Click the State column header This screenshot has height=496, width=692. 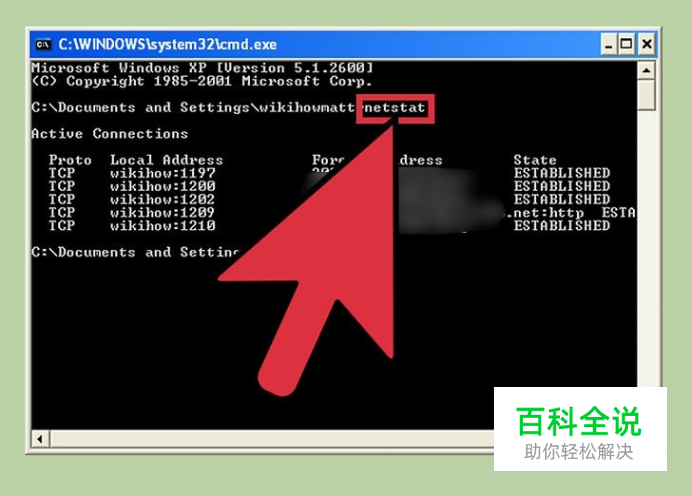click(x=535, y=160)
